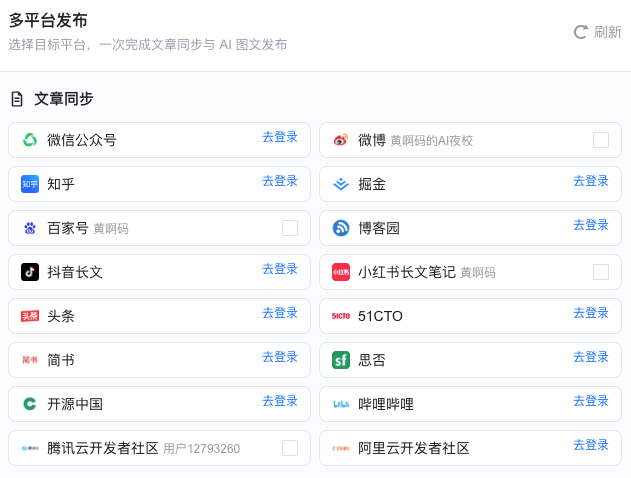Check the 百家号 platform checkbox

click(290, 228)
